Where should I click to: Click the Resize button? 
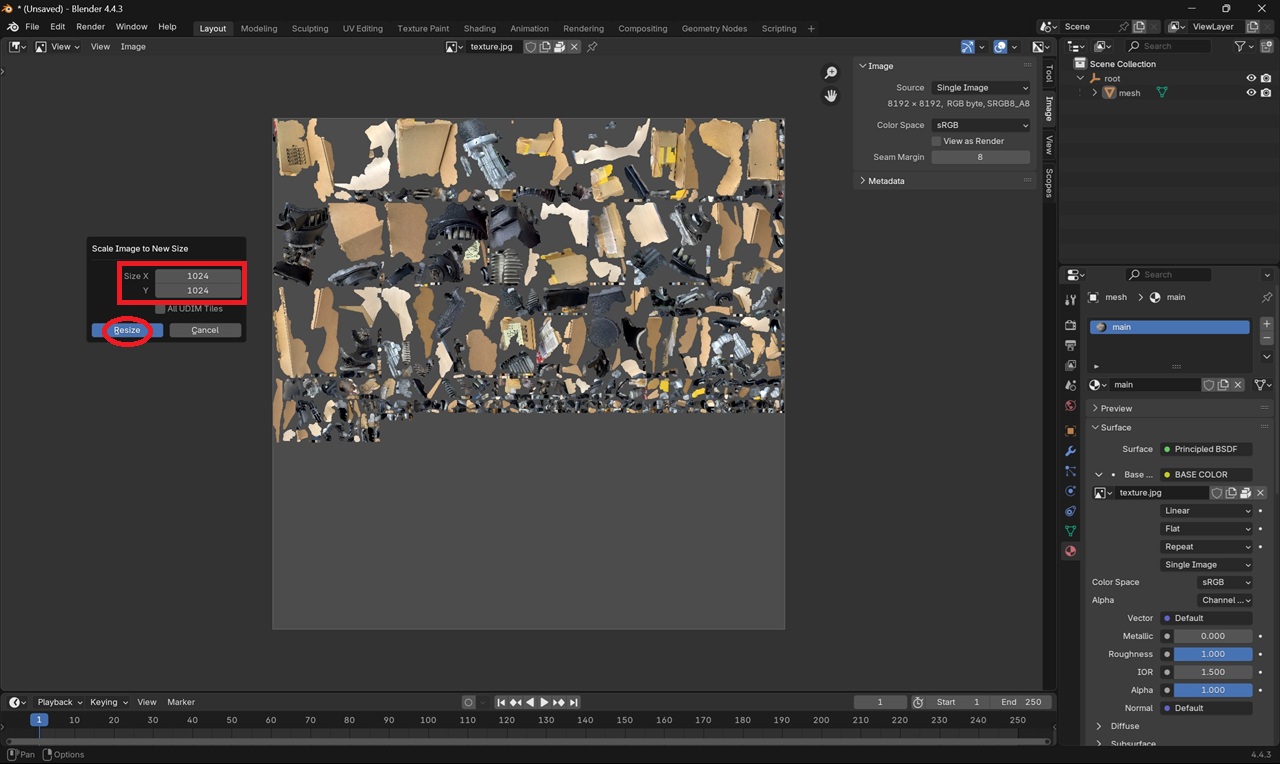127,330
